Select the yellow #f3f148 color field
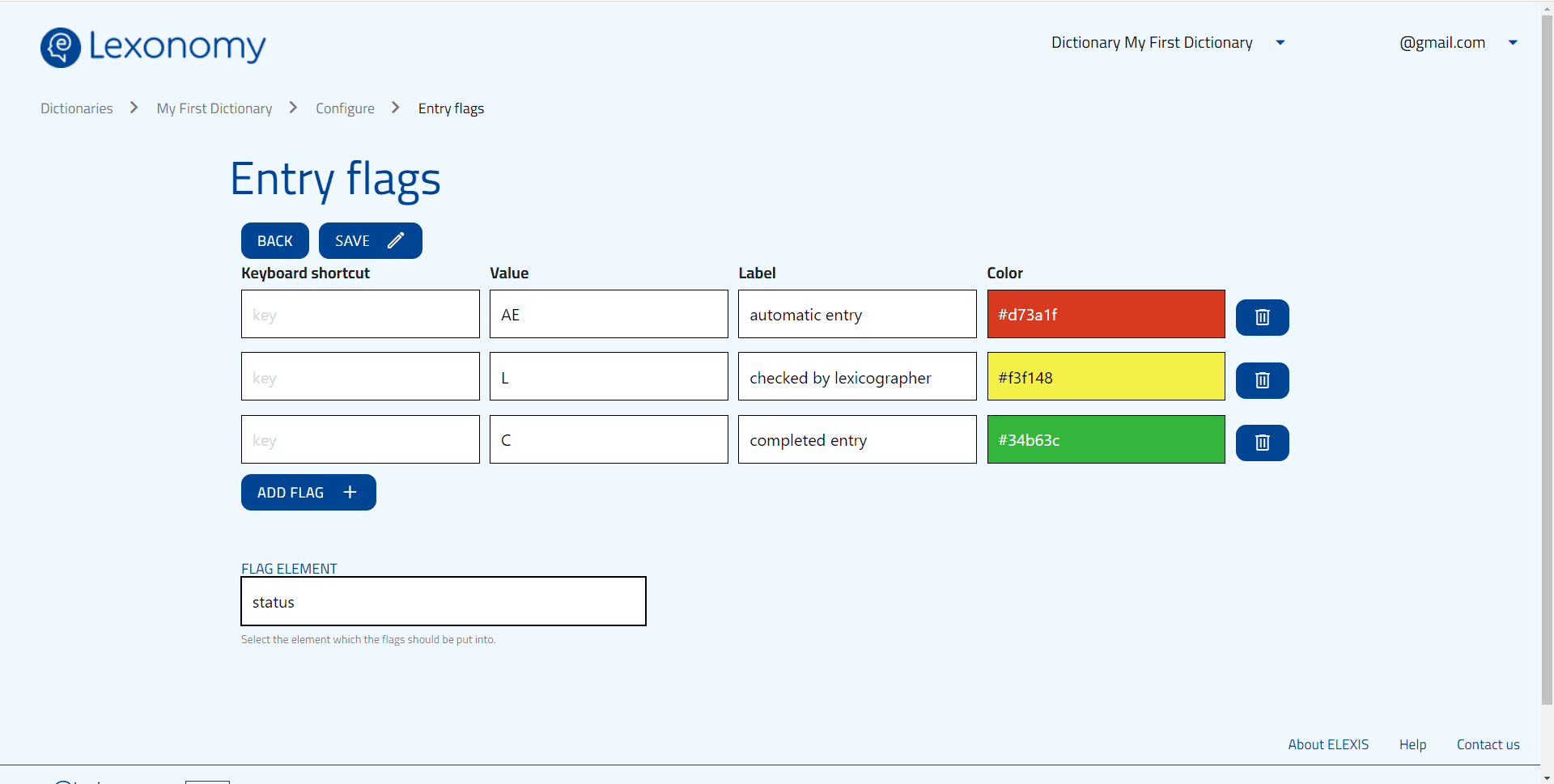 [1105, 377]
